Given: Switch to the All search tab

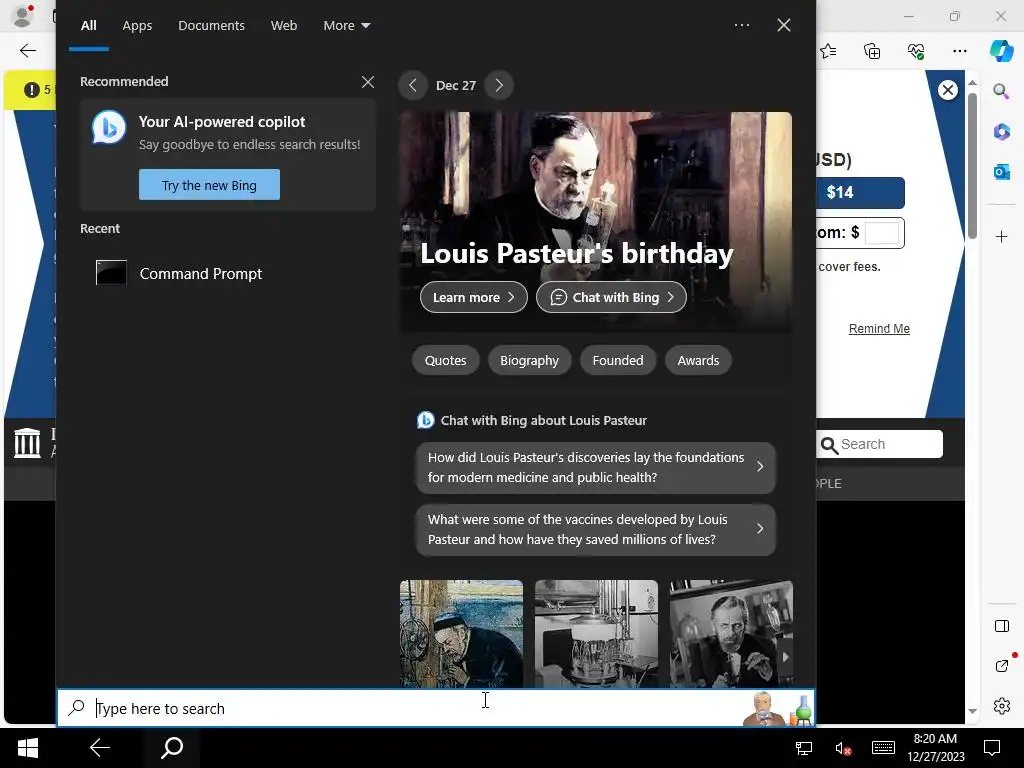Looking at the screenshot, I should [88, 25].
